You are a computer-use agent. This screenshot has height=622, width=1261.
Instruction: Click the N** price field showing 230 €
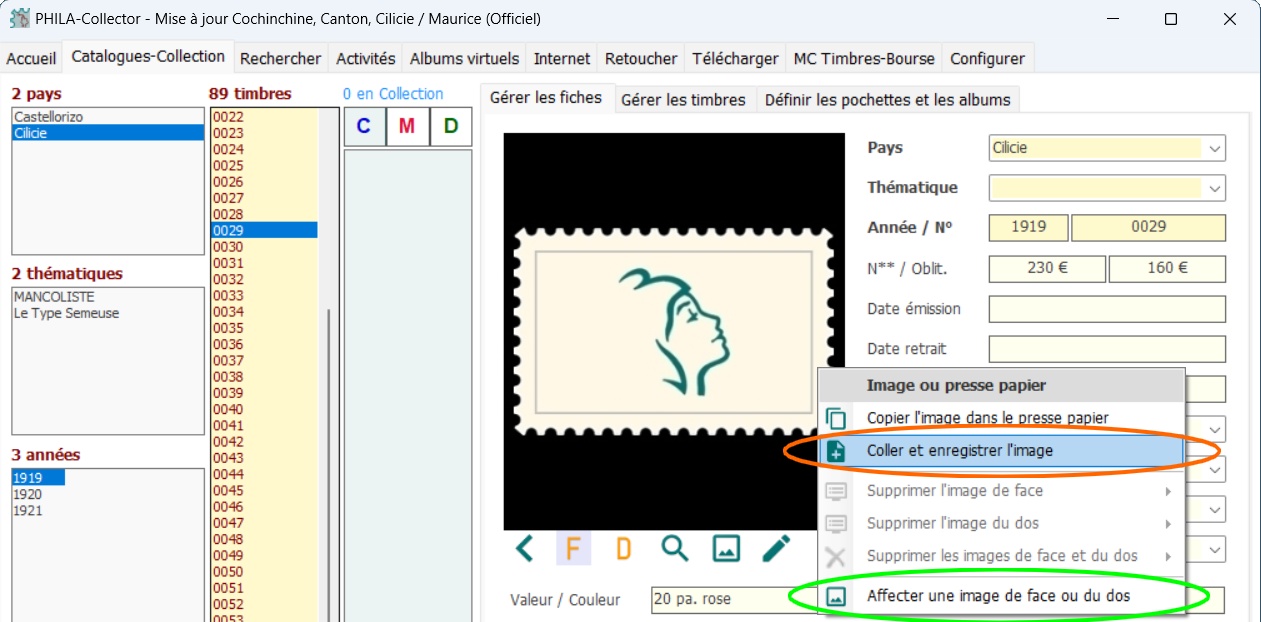tap(1047, 268)
